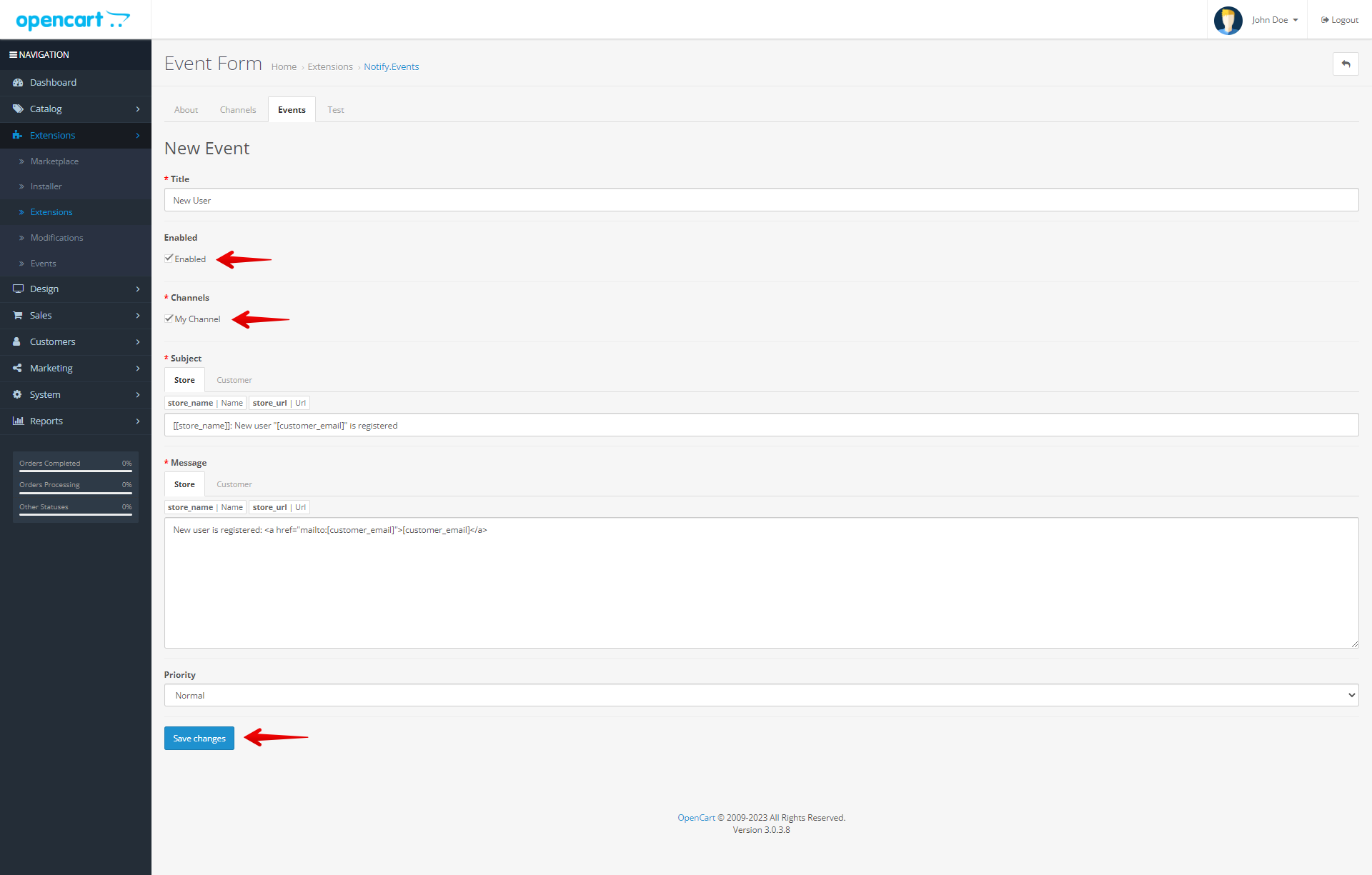Click the Extensions icon in sidebar
The image size is (1372, 875).
coord(18,135)
